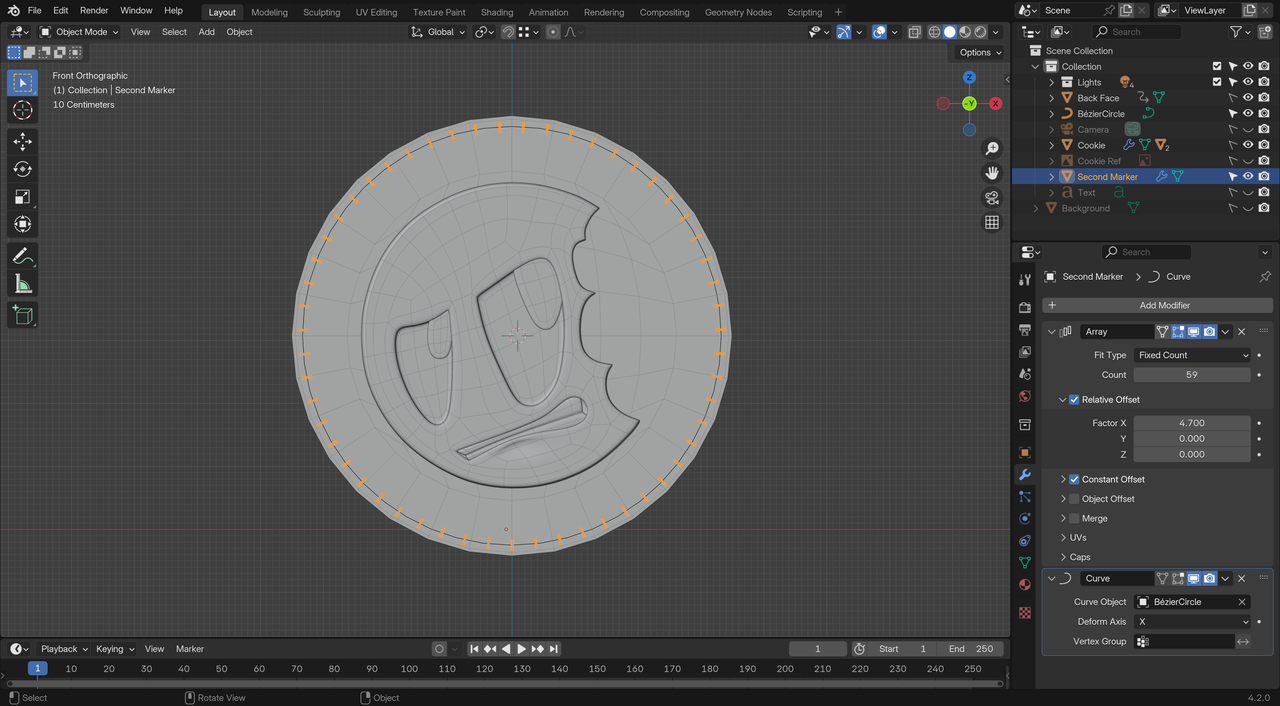Toggle camera view icon in viewport
1280x706 pixels.
(992, 198)
